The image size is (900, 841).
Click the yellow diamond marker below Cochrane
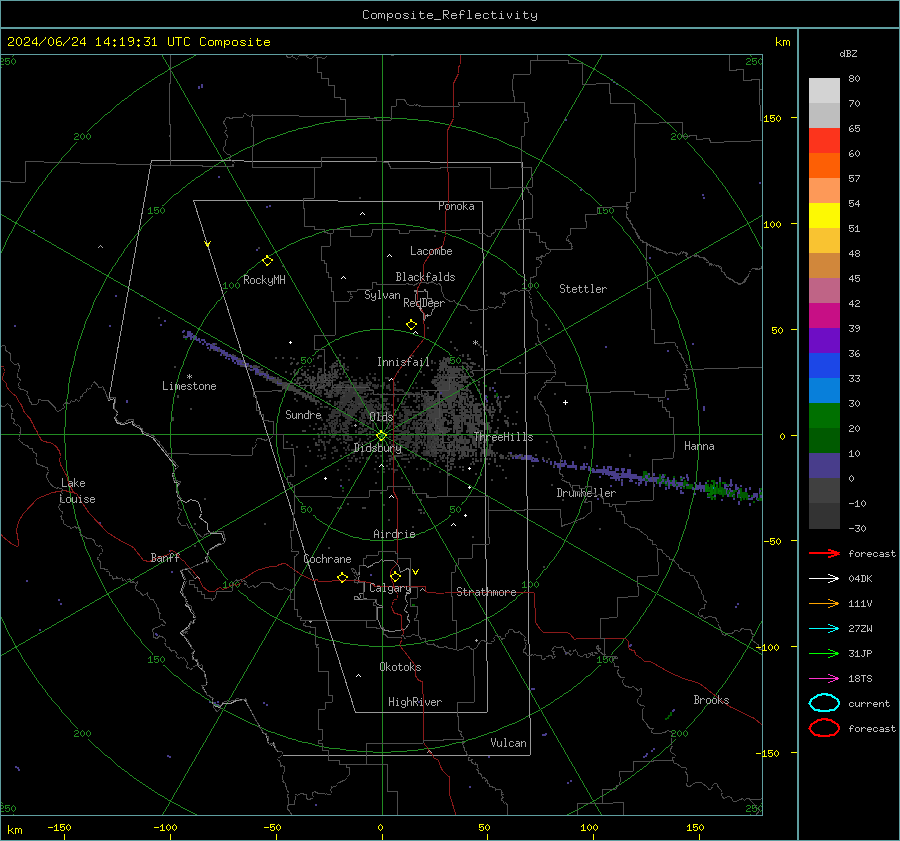point(343,577)
